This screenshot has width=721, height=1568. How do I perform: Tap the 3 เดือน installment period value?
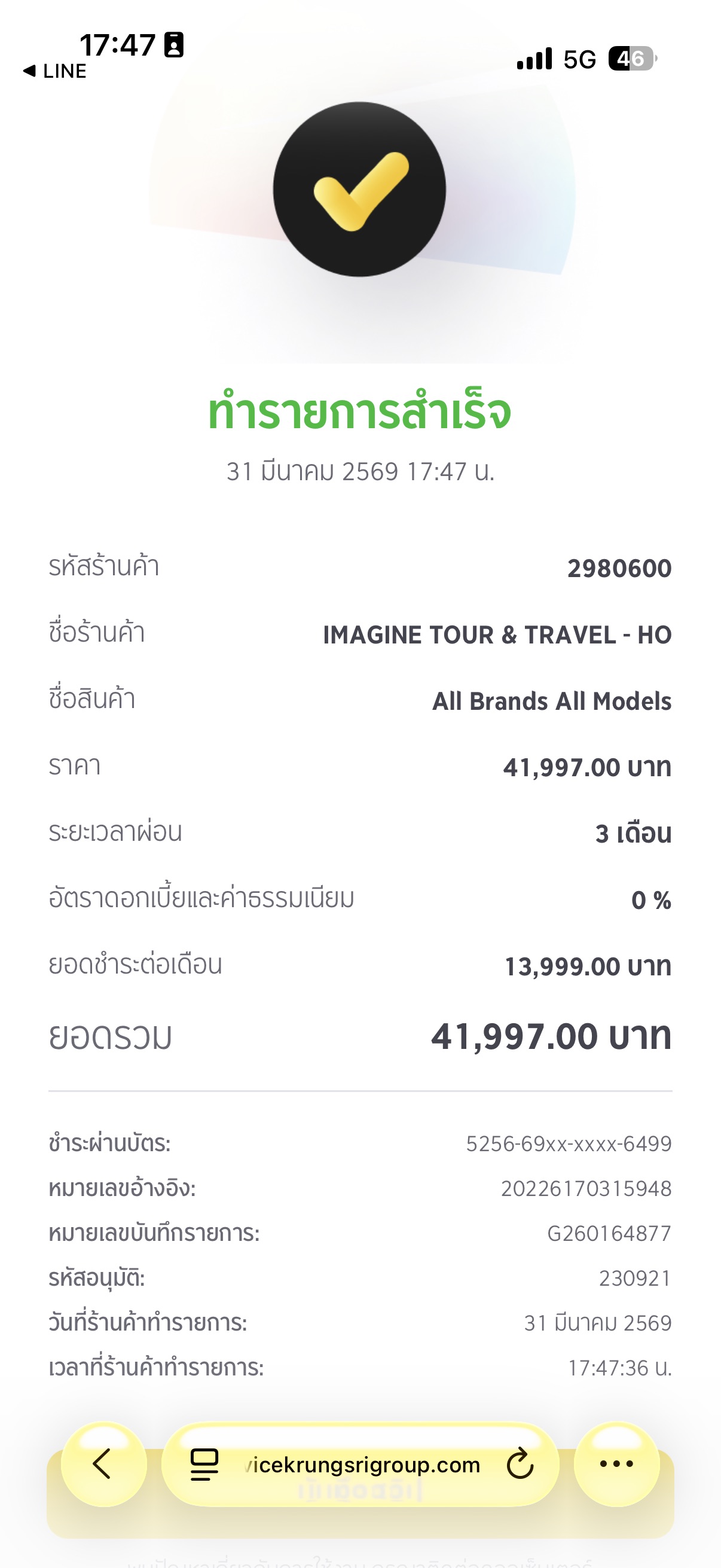(x=633, y=834)
